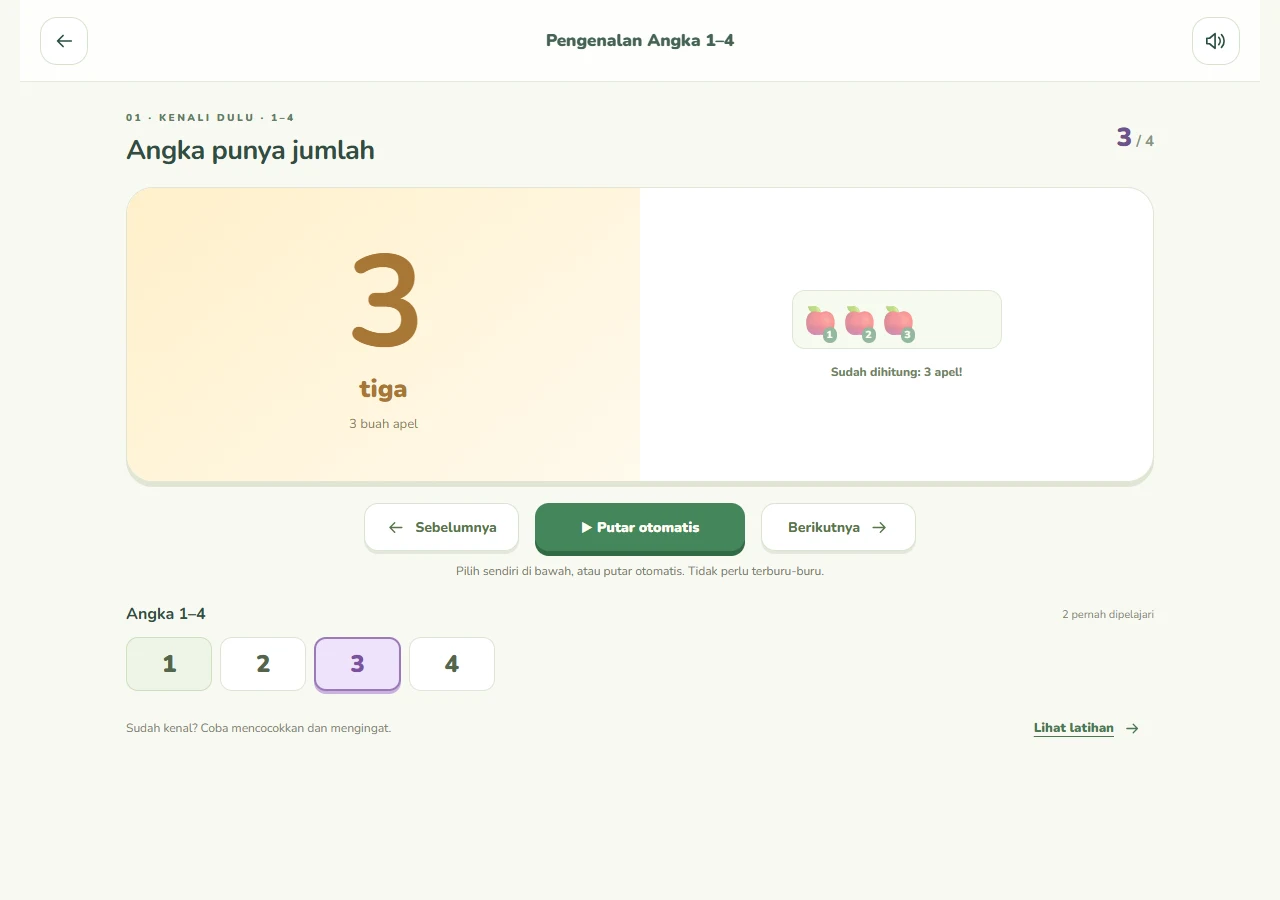The image size is (1280, 900).
Task: Select number 2 card
Action: point(263,664)
